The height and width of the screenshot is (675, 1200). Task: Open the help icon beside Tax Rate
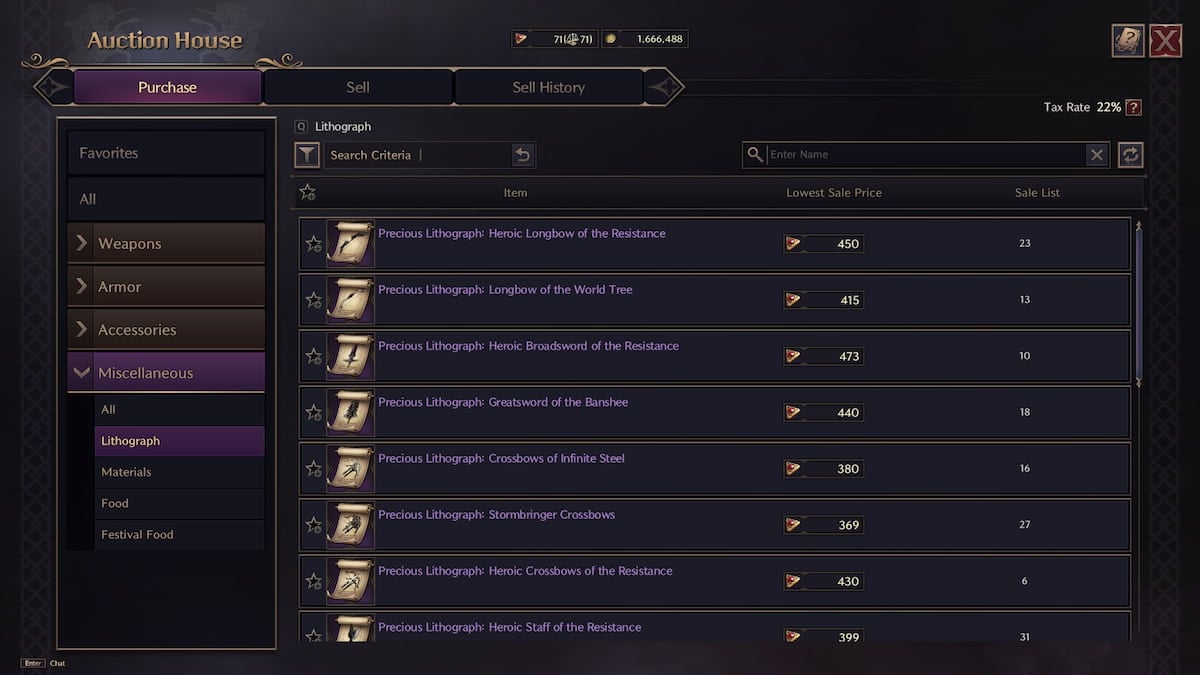coord(1130,107)
